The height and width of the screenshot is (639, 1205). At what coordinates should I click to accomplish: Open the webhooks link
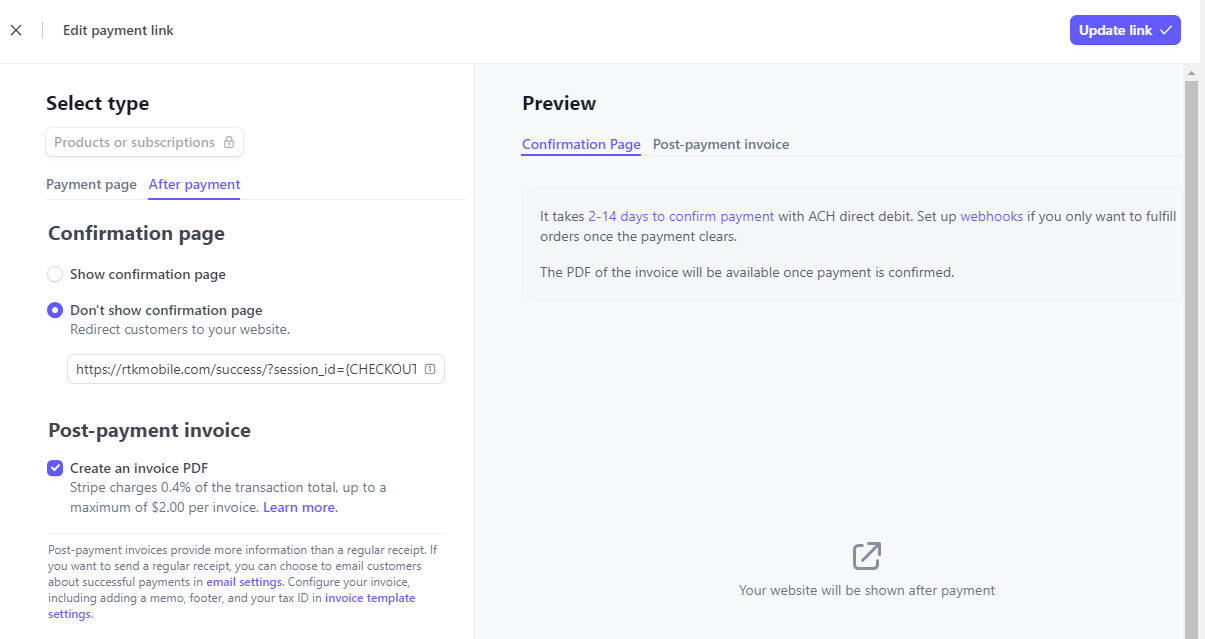coord(991,216)
